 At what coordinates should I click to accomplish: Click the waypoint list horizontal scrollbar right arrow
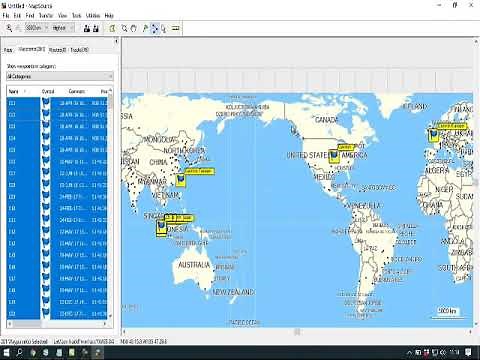[x=105, y=323]
